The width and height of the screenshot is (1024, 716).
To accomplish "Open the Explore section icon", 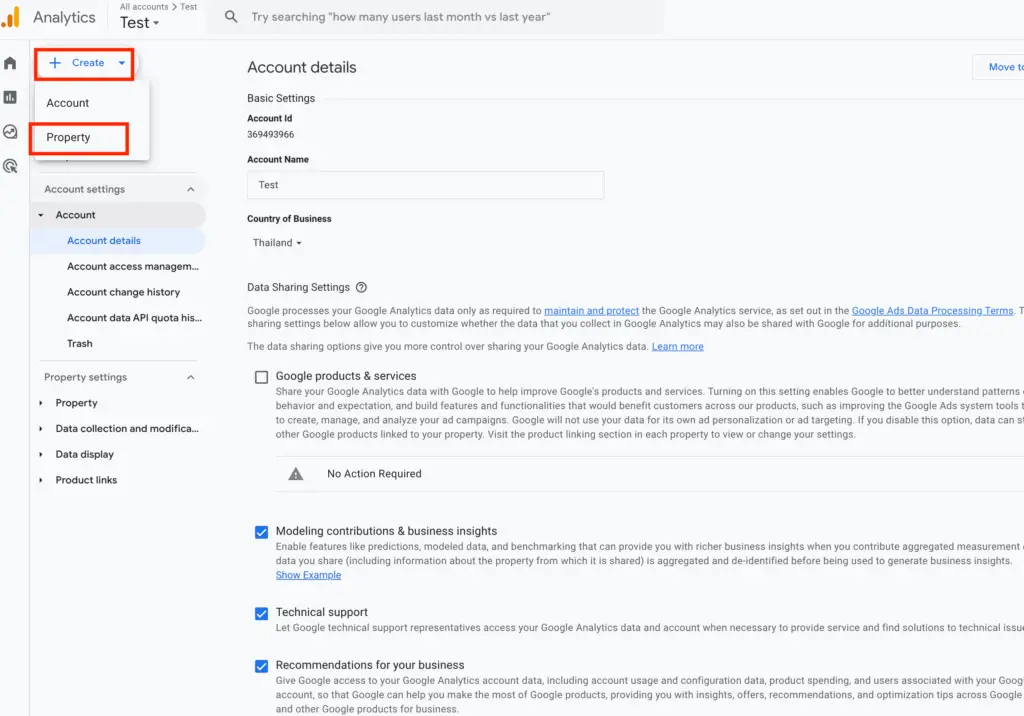I will click(x=10, y=131).
